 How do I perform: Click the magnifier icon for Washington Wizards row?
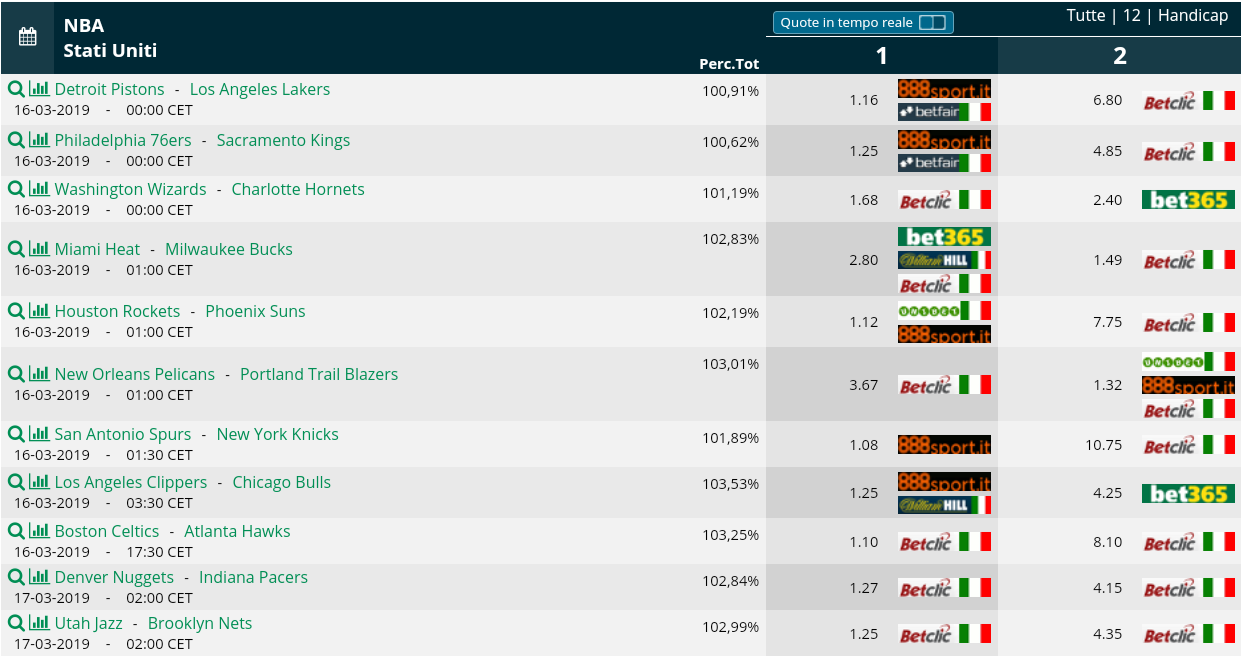[x=16, y=189]
